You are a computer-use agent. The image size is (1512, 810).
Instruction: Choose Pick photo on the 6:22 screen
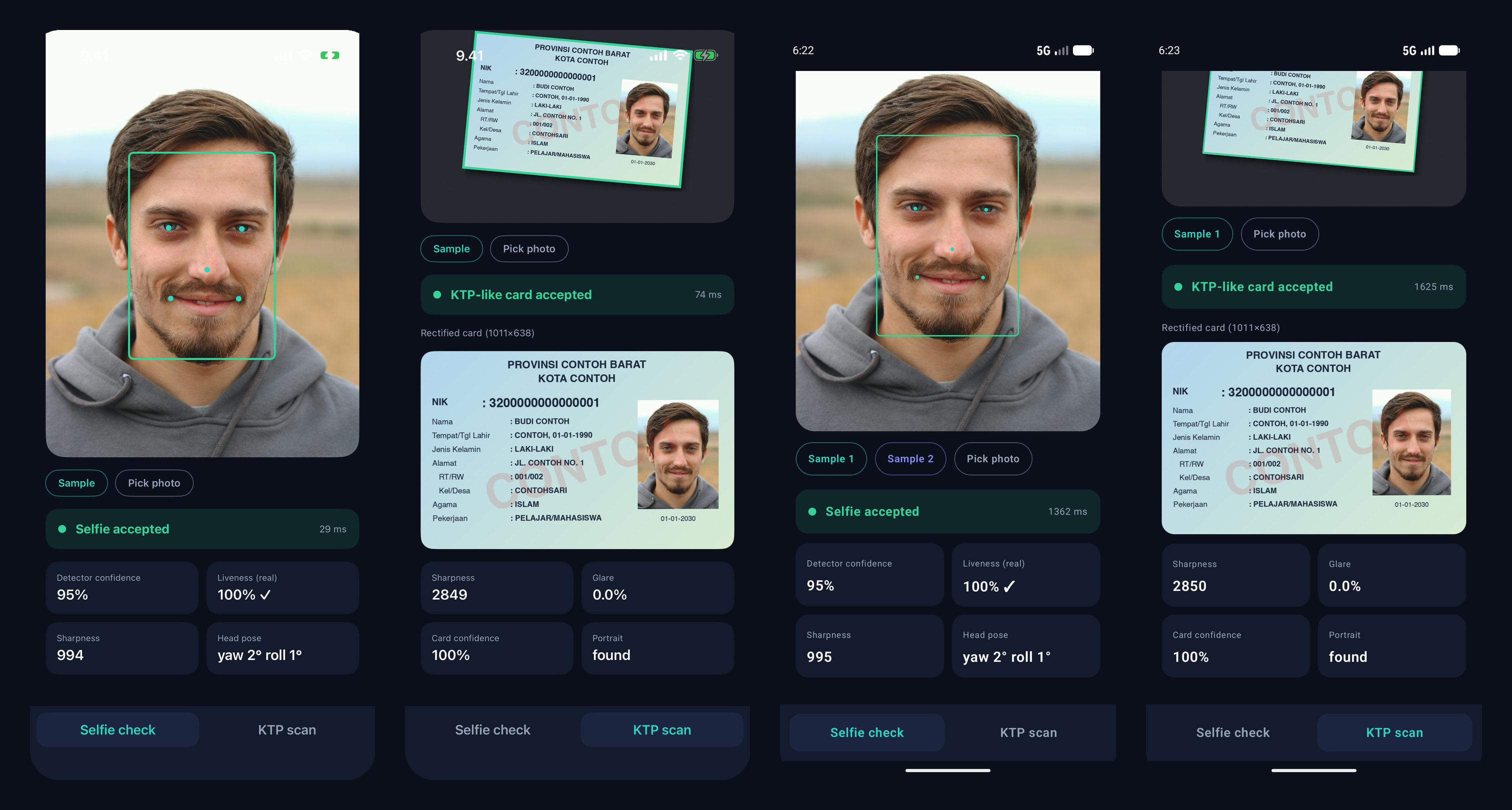993,458
